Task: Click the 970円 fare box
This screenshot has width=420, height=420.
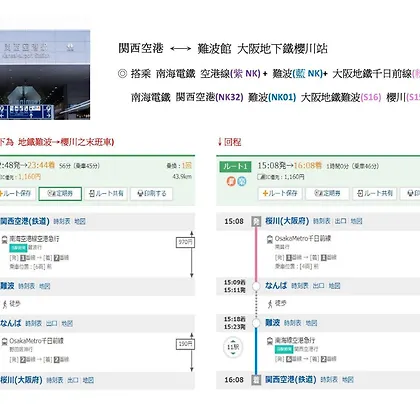Action: [x=185, y=242]
